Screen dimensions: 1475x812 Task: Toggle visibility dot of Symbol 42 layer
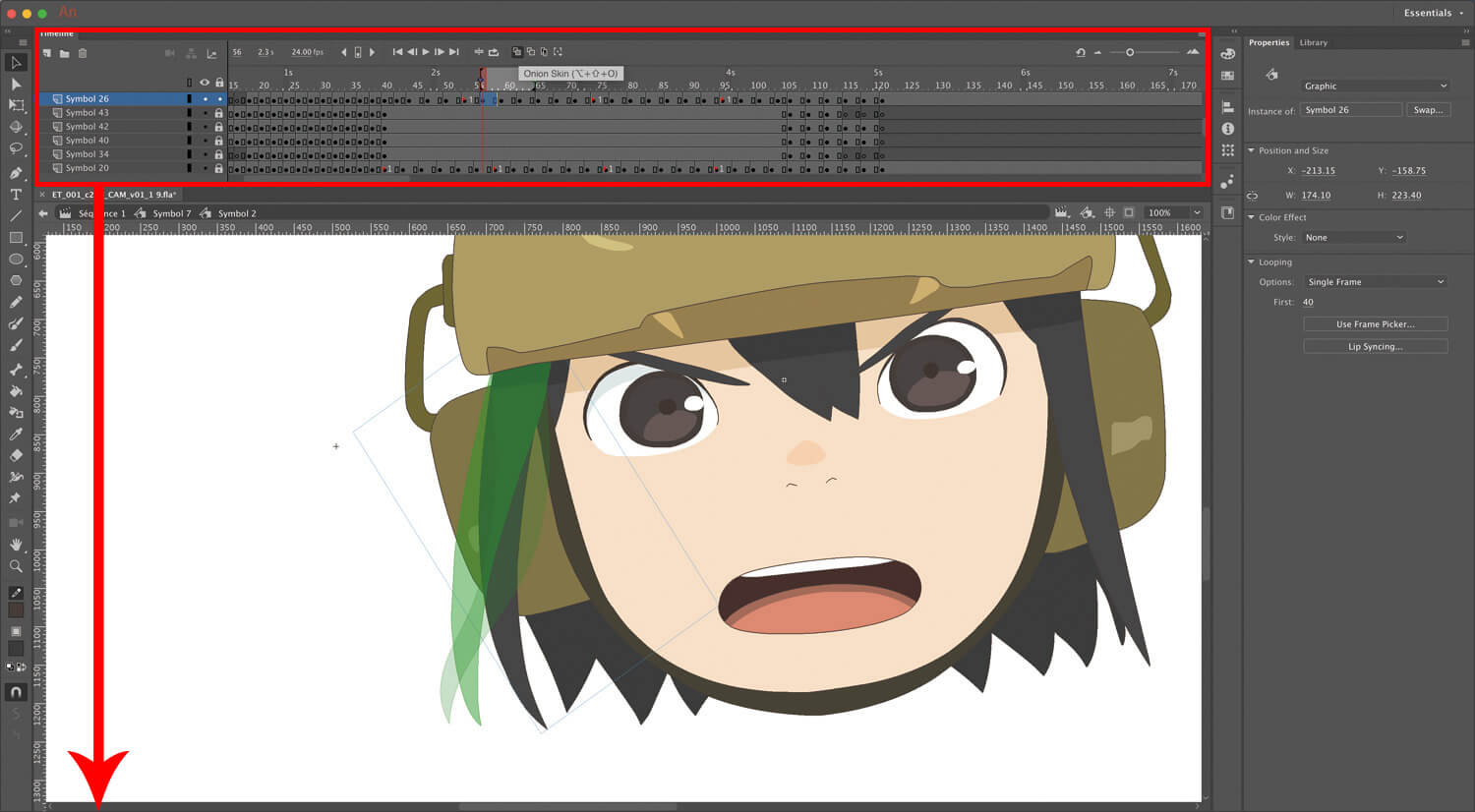tap(205, 127)
